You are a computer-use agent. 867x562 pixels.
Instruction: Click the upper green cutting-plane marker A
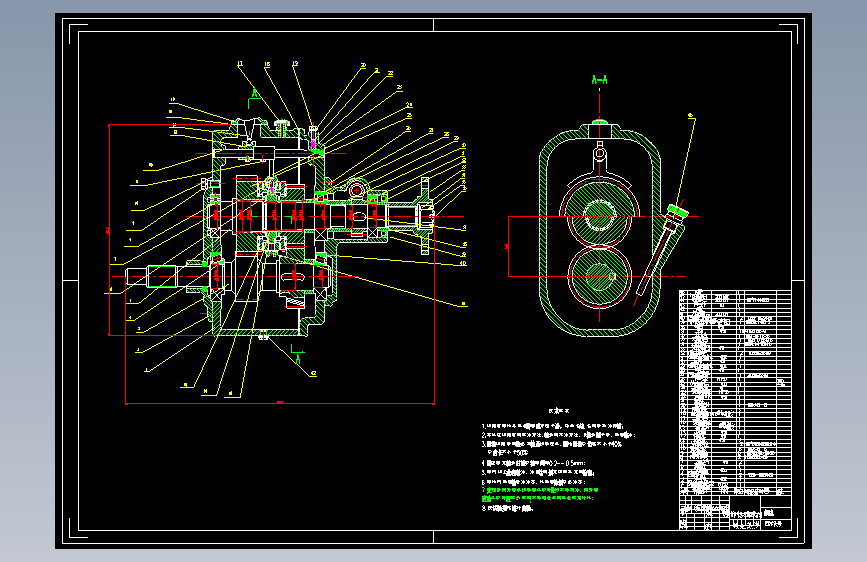254,96
